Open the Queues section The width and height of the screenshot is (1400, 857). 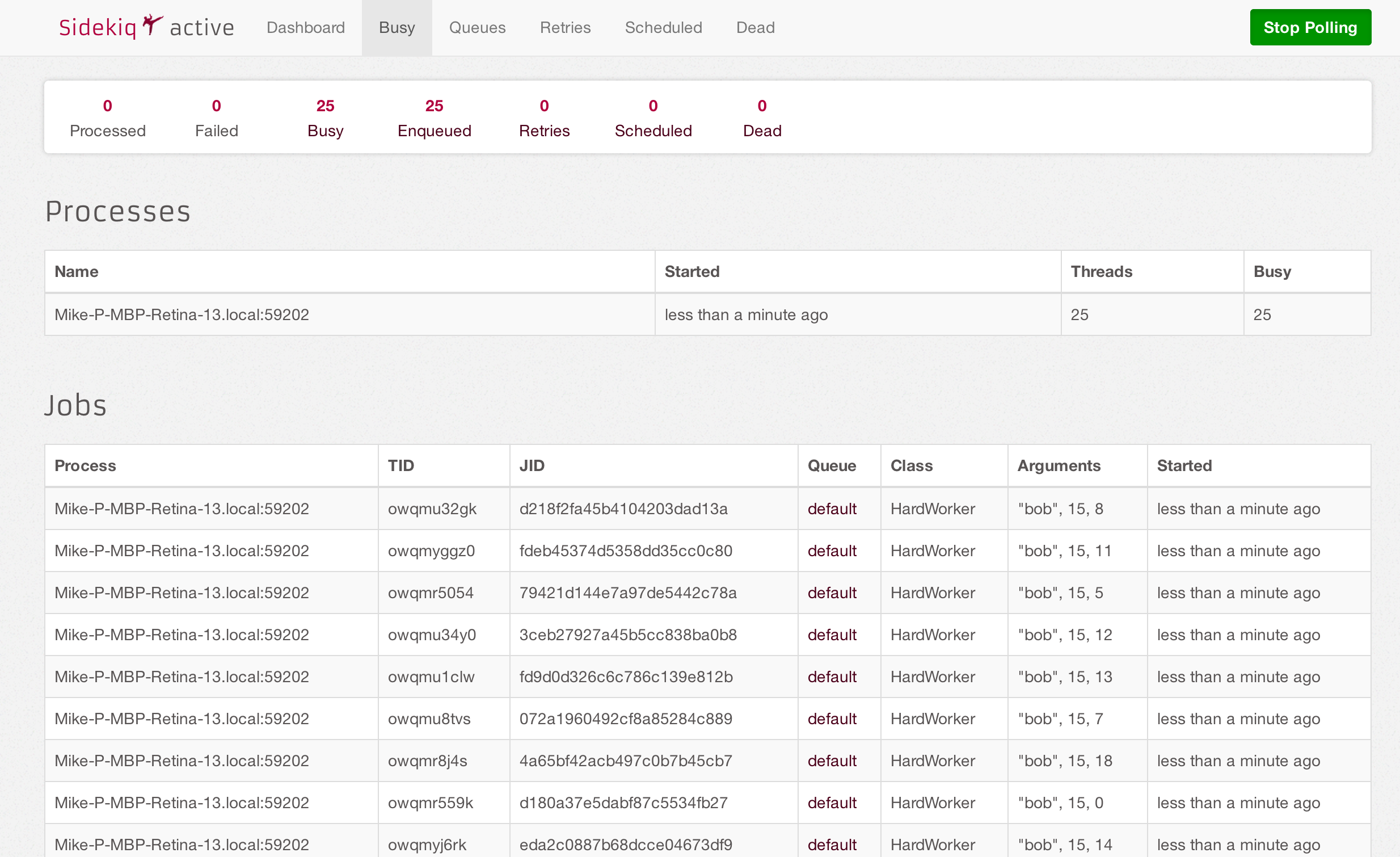pos(477,28)
